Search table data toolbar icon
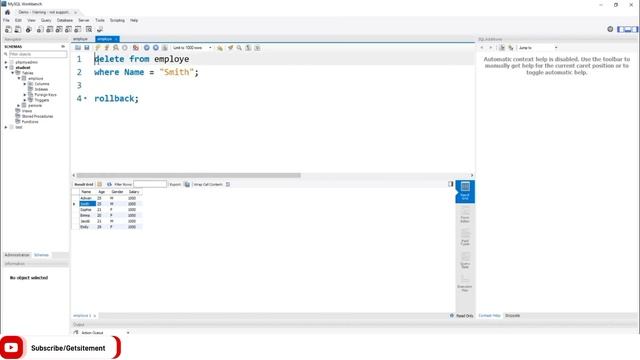This screenshot has height=360, width=640. 89,29
